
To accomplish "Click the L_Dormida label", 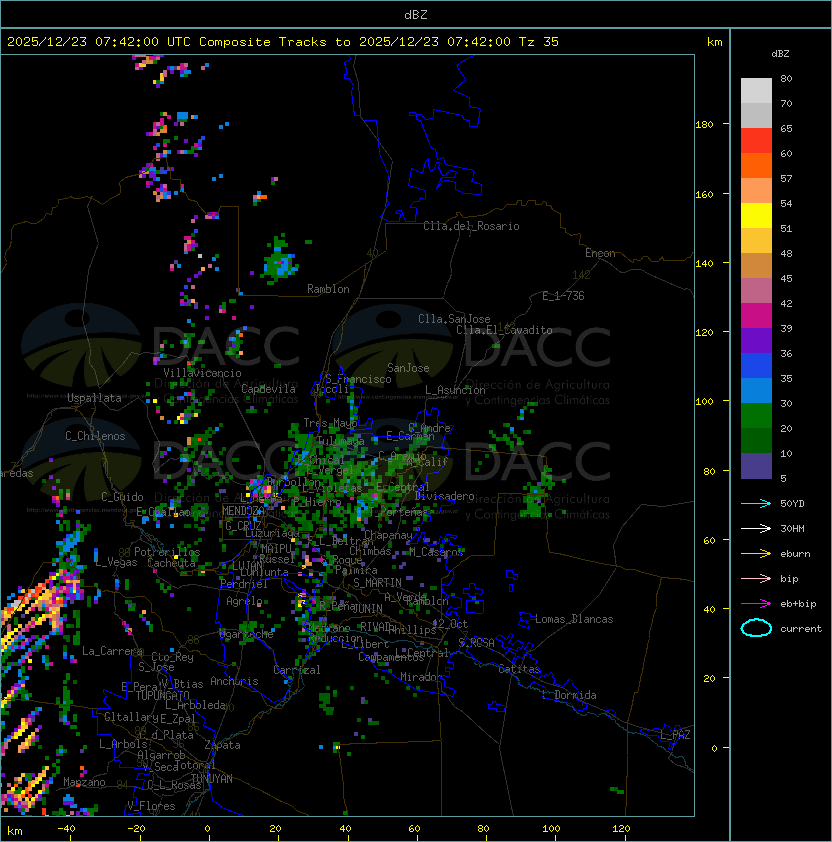I will 569,695.
